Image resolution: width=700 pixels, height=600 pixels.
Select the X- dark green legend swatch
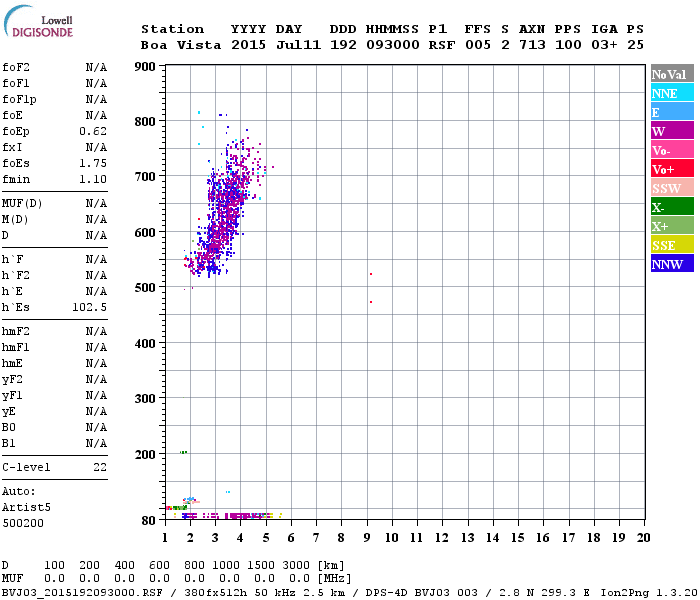[672, 207]
